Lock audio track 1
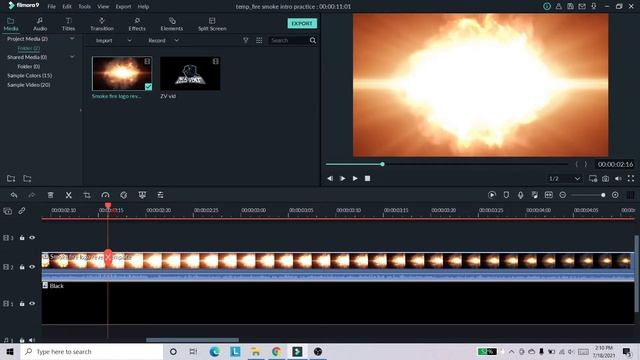 click(22, 340)
